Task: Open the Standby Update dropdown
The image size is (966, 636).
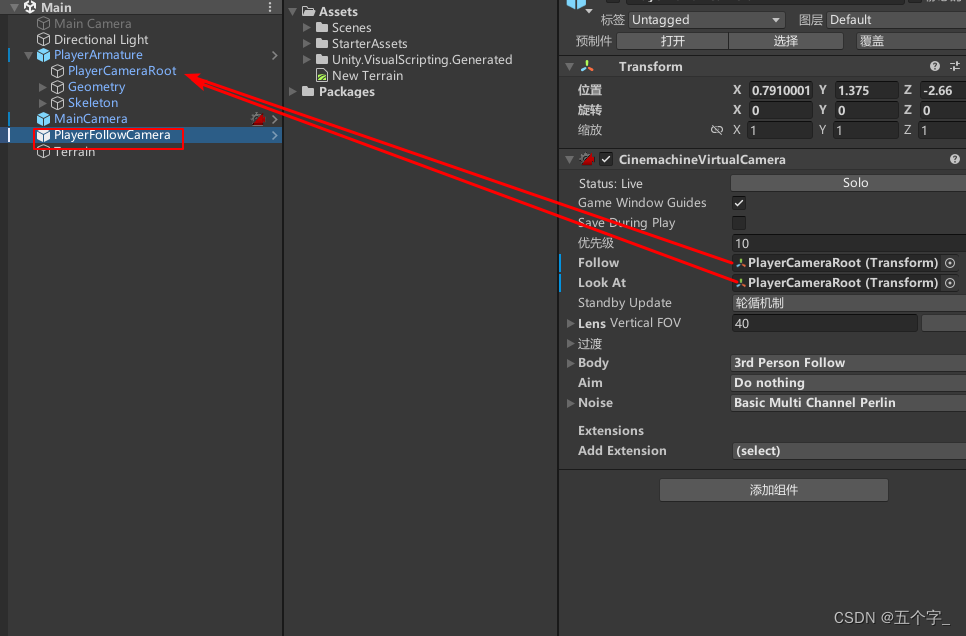Action: pos(848,303)
